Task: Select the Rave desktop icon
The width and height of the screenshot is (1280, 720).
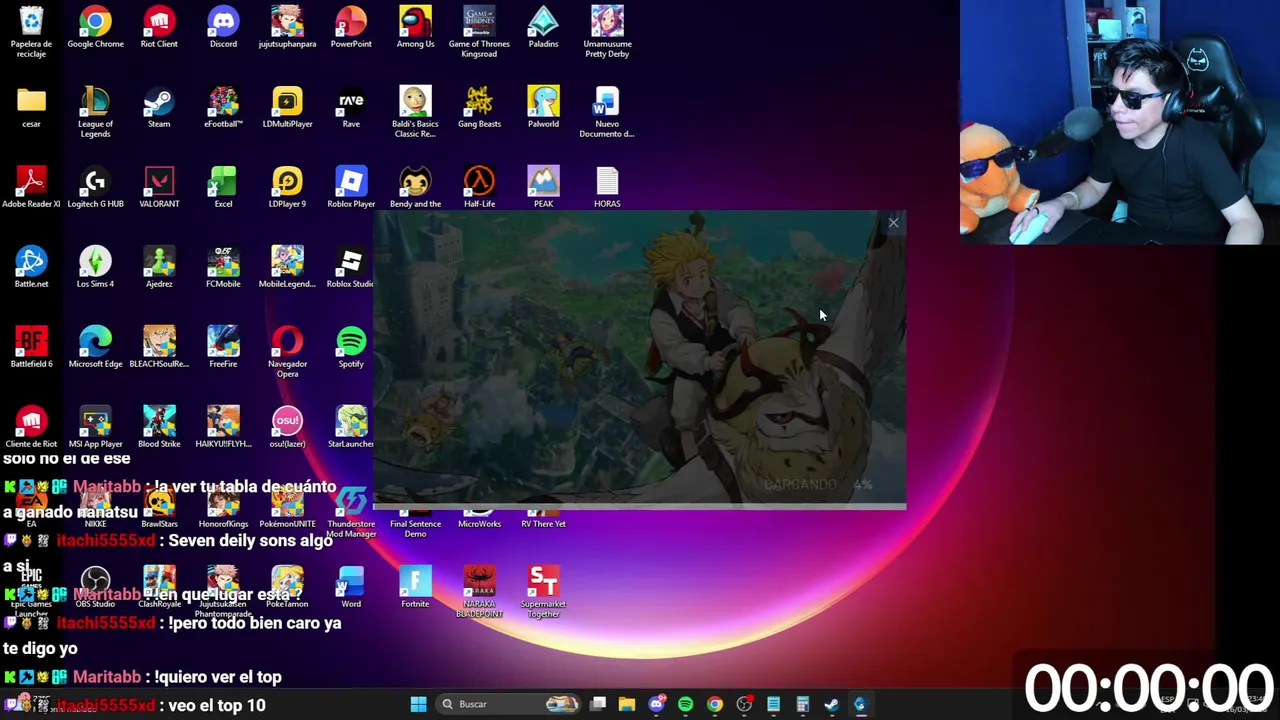Action: coord(351,107)
